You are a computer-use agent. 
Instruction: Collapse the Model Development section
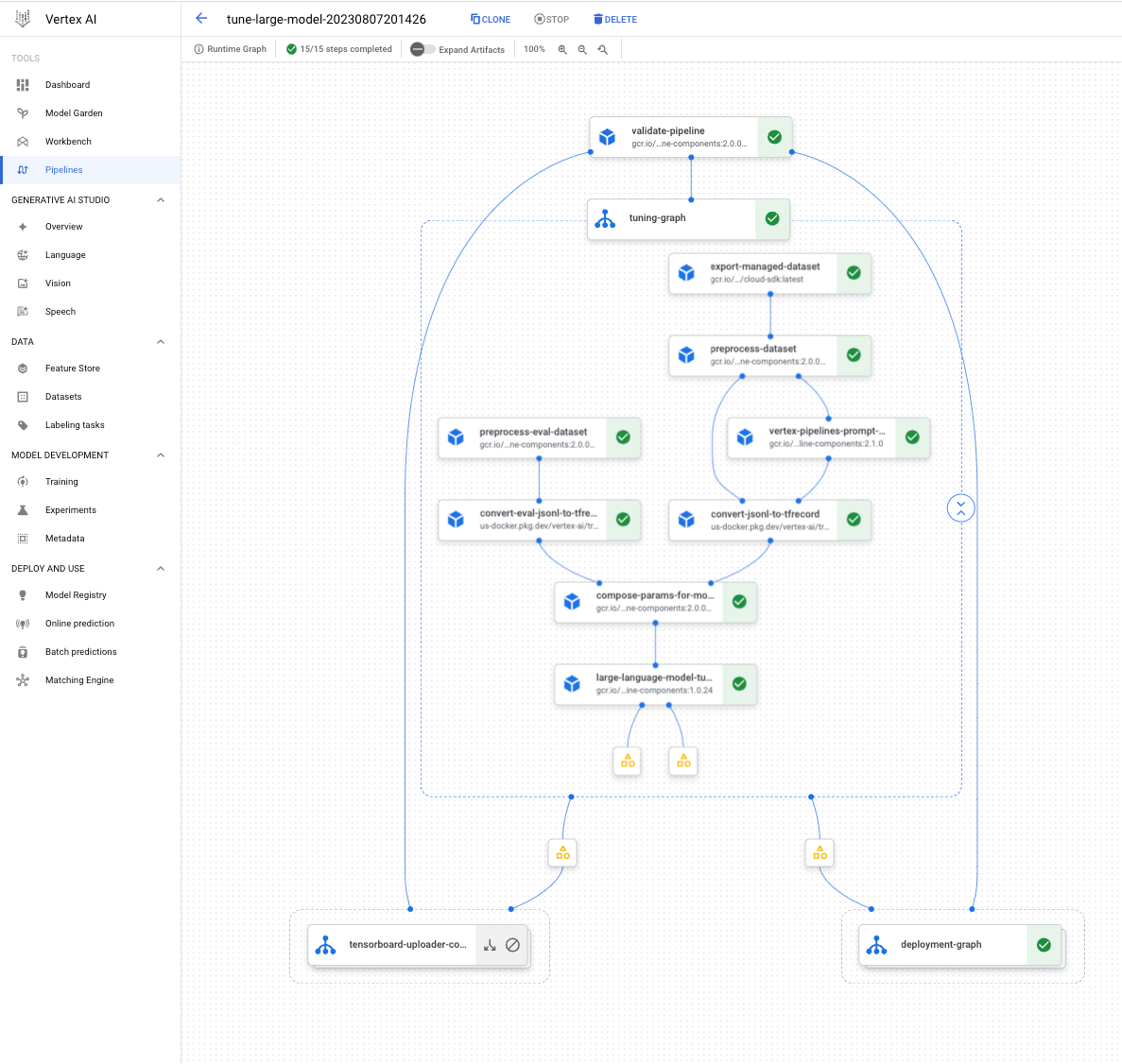tap(161, 455)
